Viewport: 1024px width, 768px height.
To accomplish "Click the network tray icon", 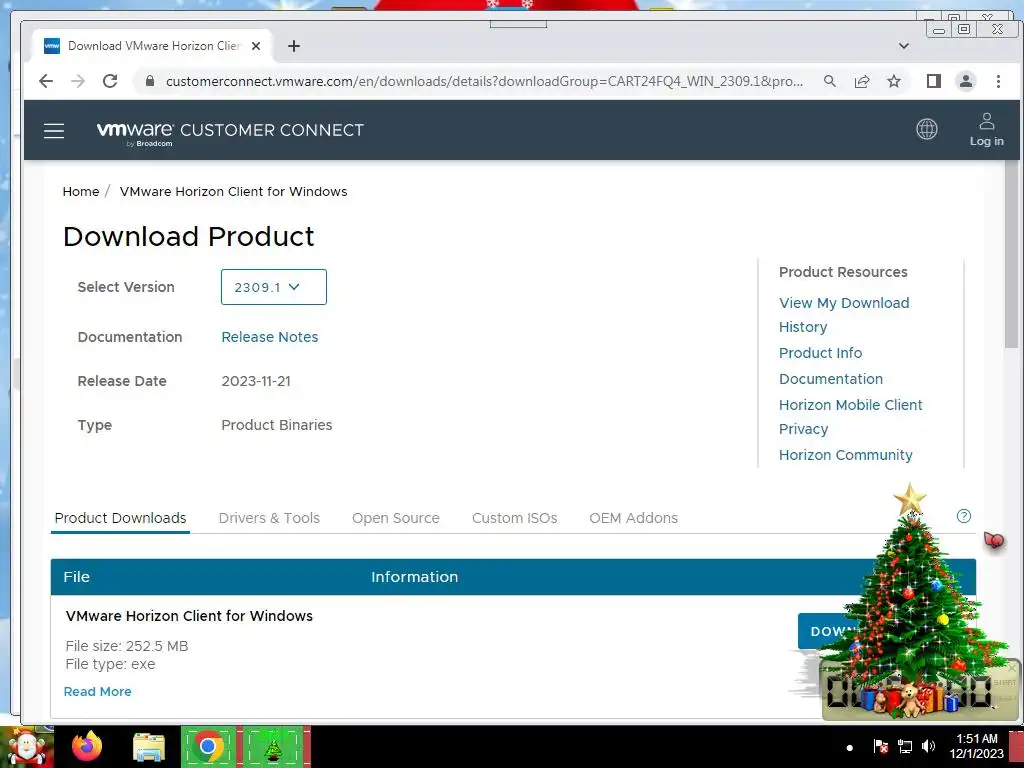I will [905, 746].
